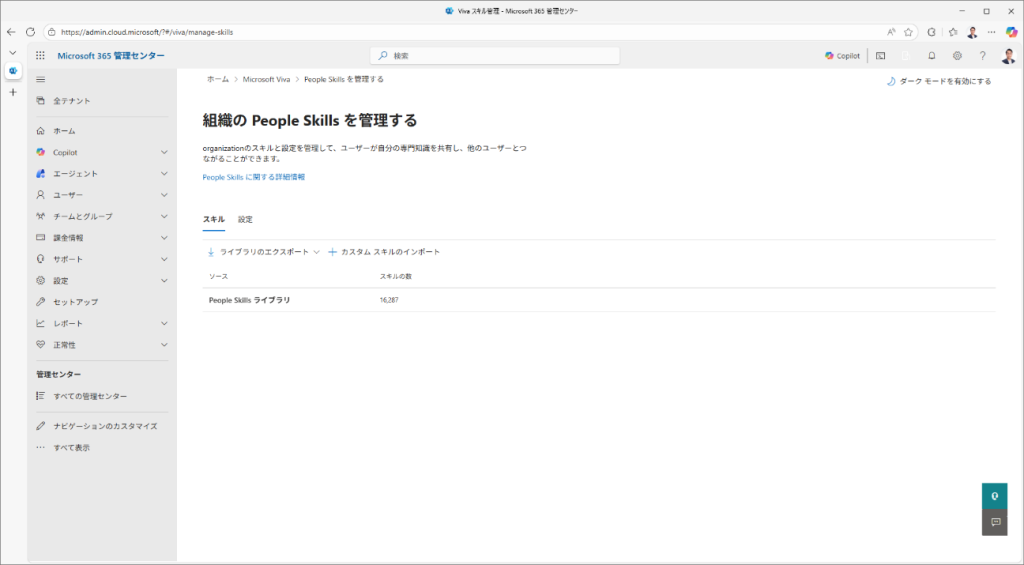The height and width of the screenshot is (565, 1024).
Task: Open ライブラリのエクスポート dropdown
Action: (264, 252)
